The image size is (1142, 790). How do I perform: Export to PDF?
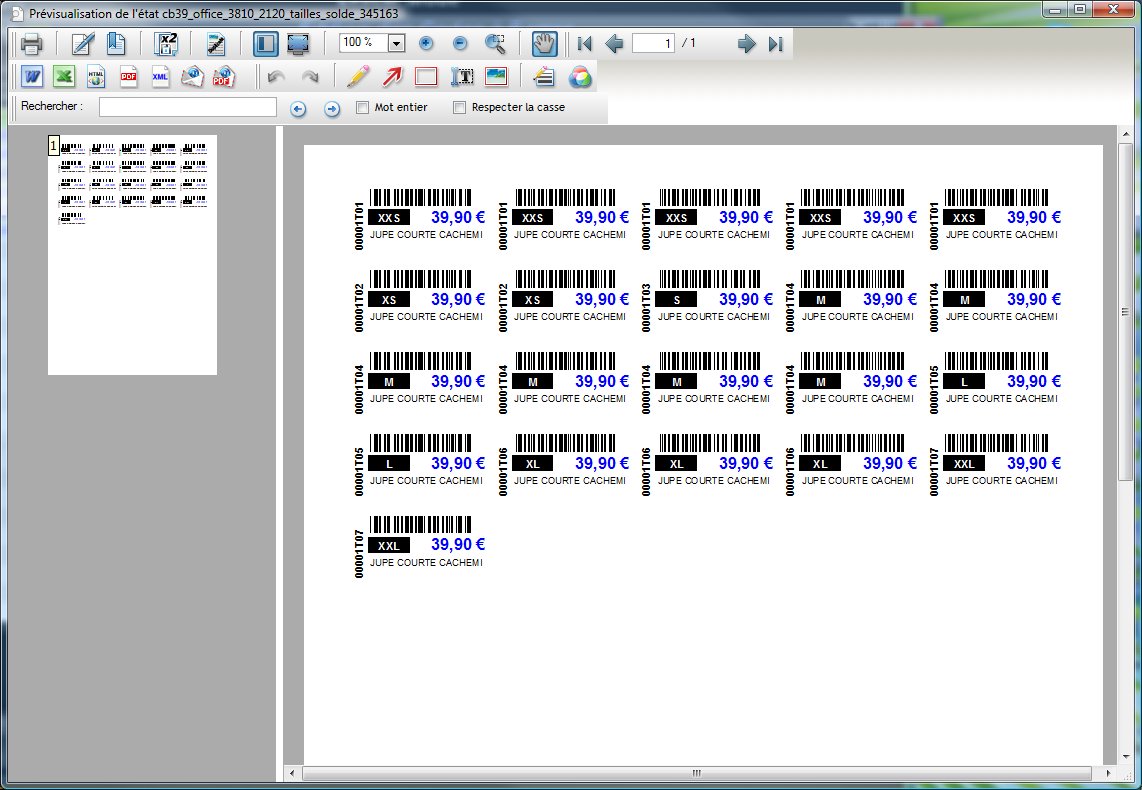[x=128, y=76]
